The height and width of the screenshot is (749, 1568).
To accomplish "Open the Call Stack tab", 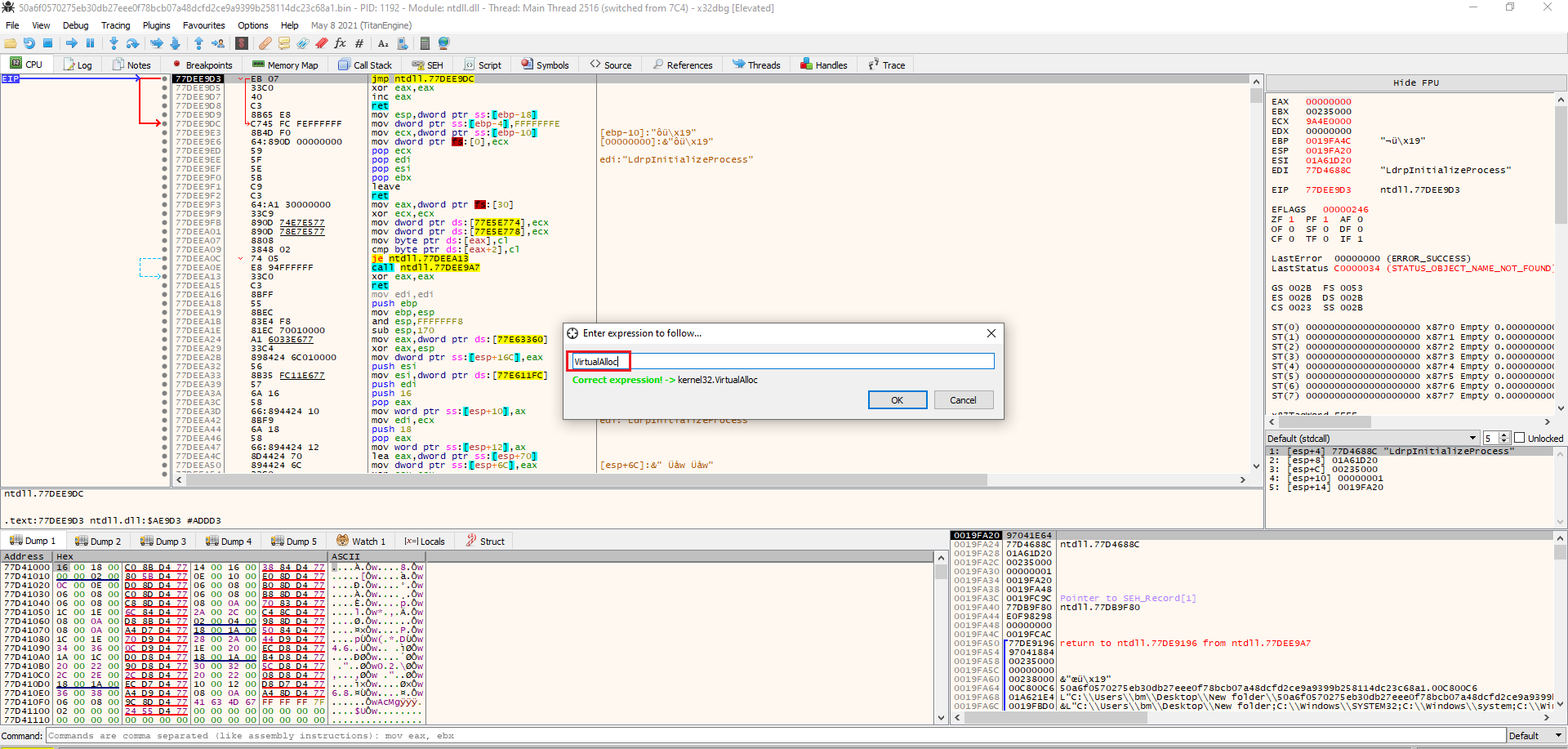I will coord(365,65).
